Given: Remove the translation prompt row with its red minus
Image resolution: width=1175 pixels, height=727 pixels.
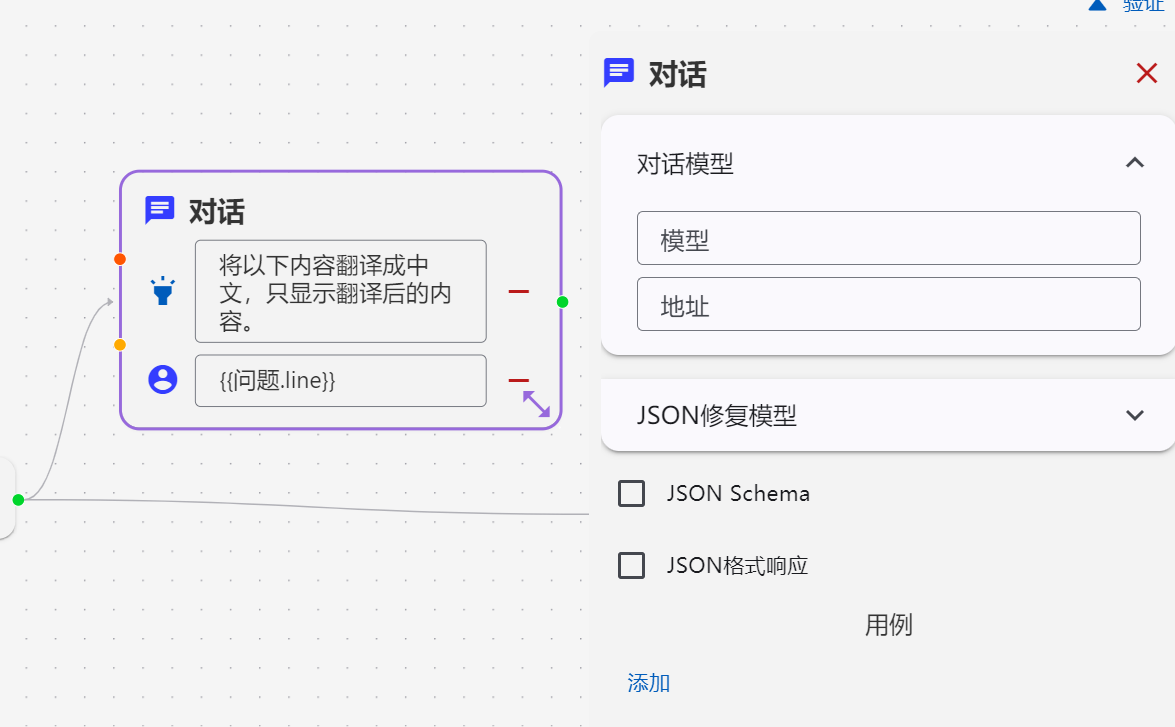Looking at the screenshot, I should pos(519,292).
